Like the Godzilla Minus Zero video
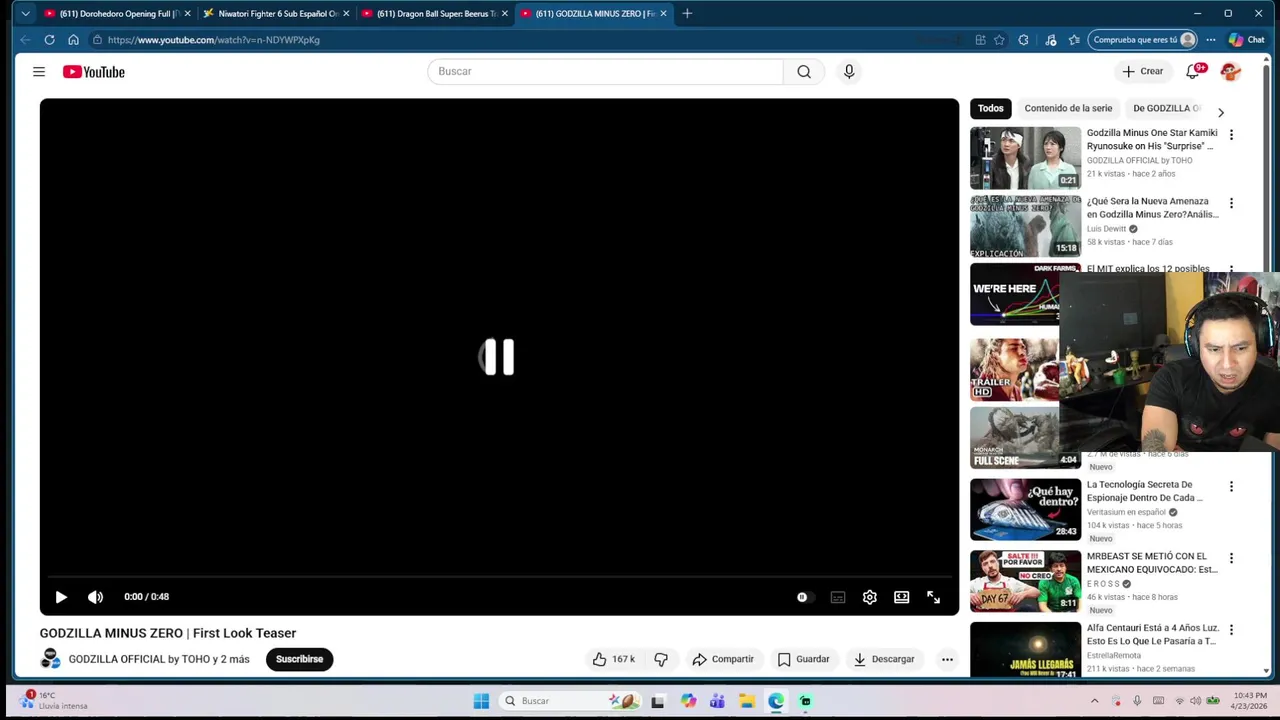 (x=613, y=659)
